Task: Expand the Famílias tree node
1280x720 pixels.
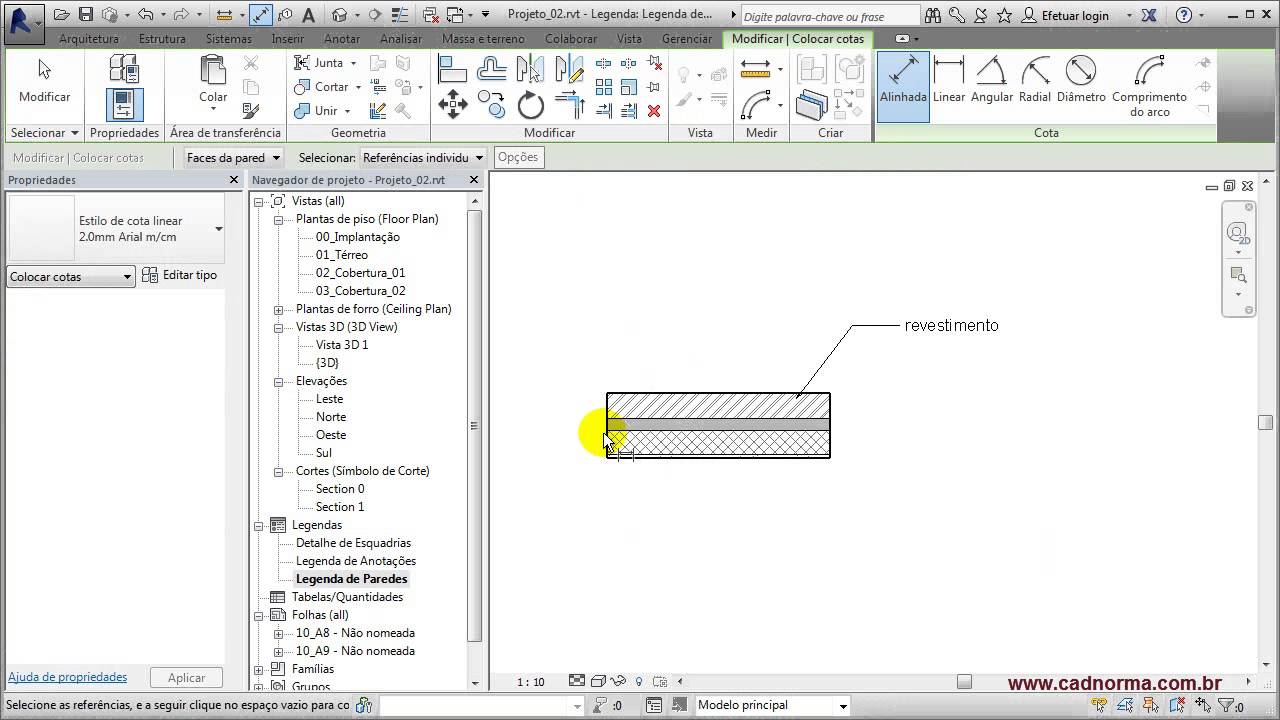Action: coord(259,669)
